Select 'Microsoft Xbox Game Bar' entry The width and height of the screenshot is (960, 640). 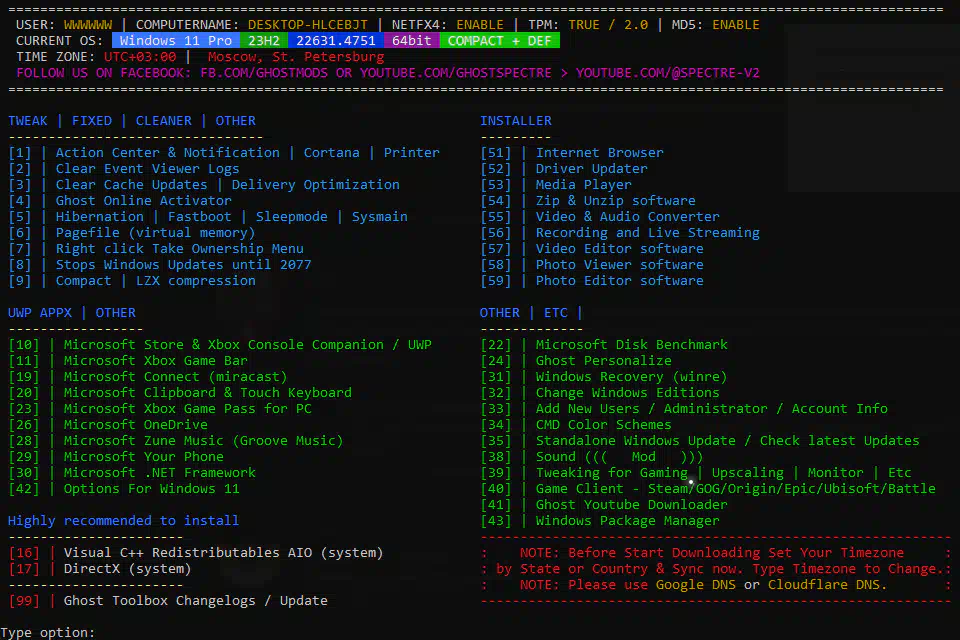click(x=128, y=360)
